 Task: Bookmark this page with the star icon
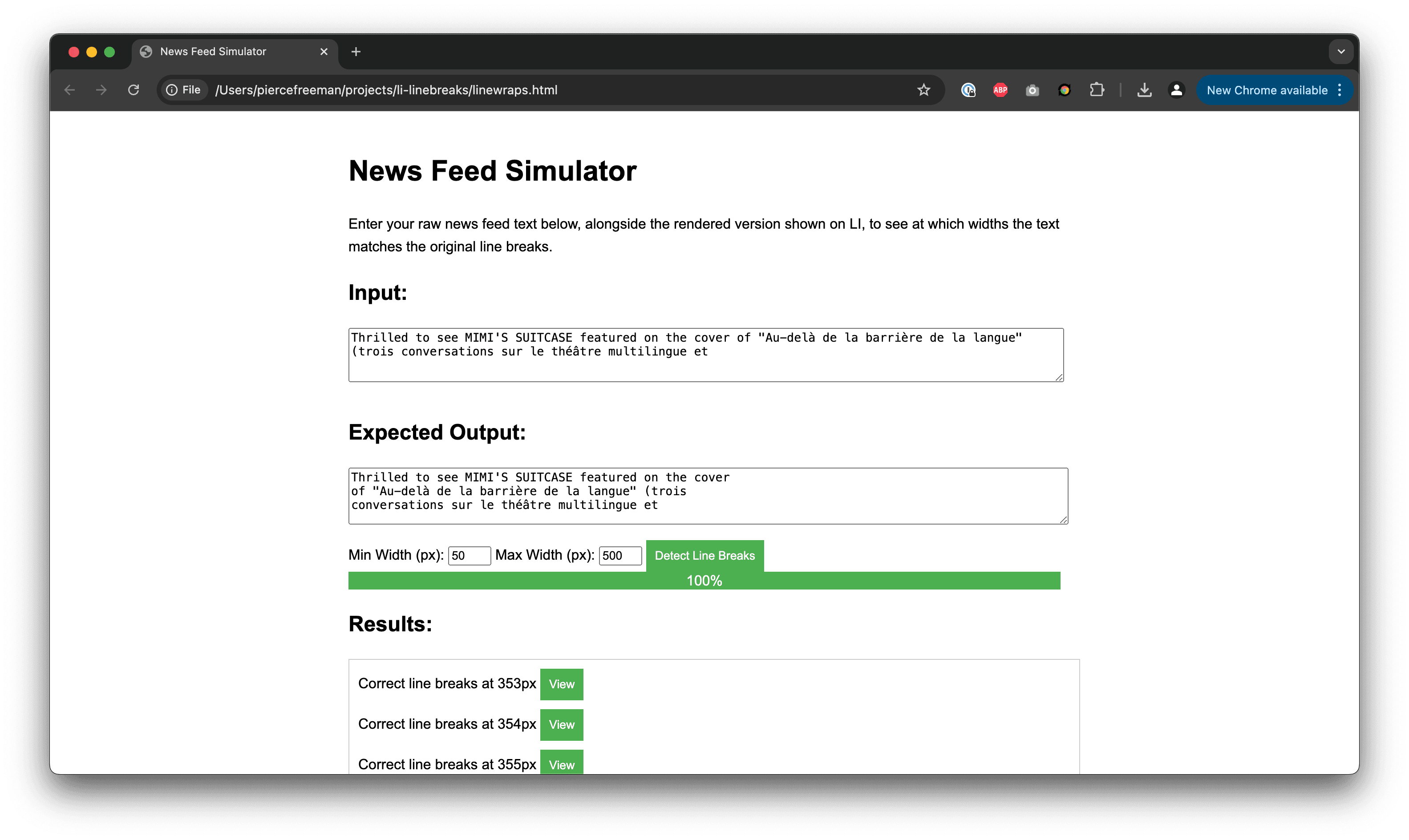pyautogui.click(x=924, y=90)
